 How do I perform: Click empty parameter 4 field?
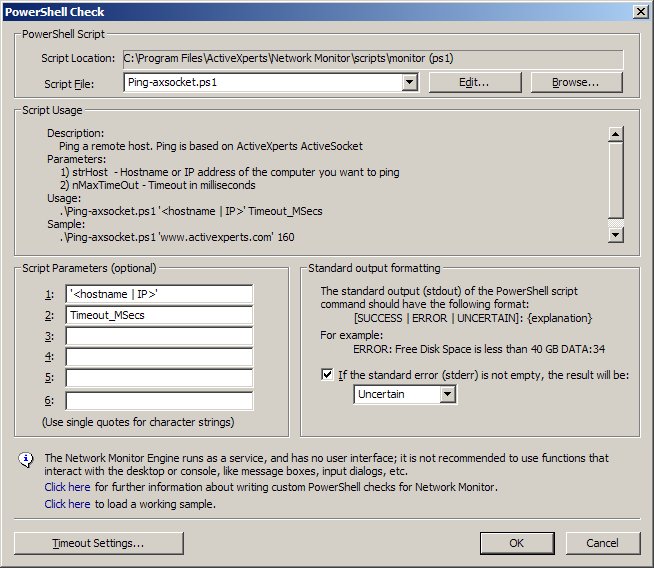(159, 357)
